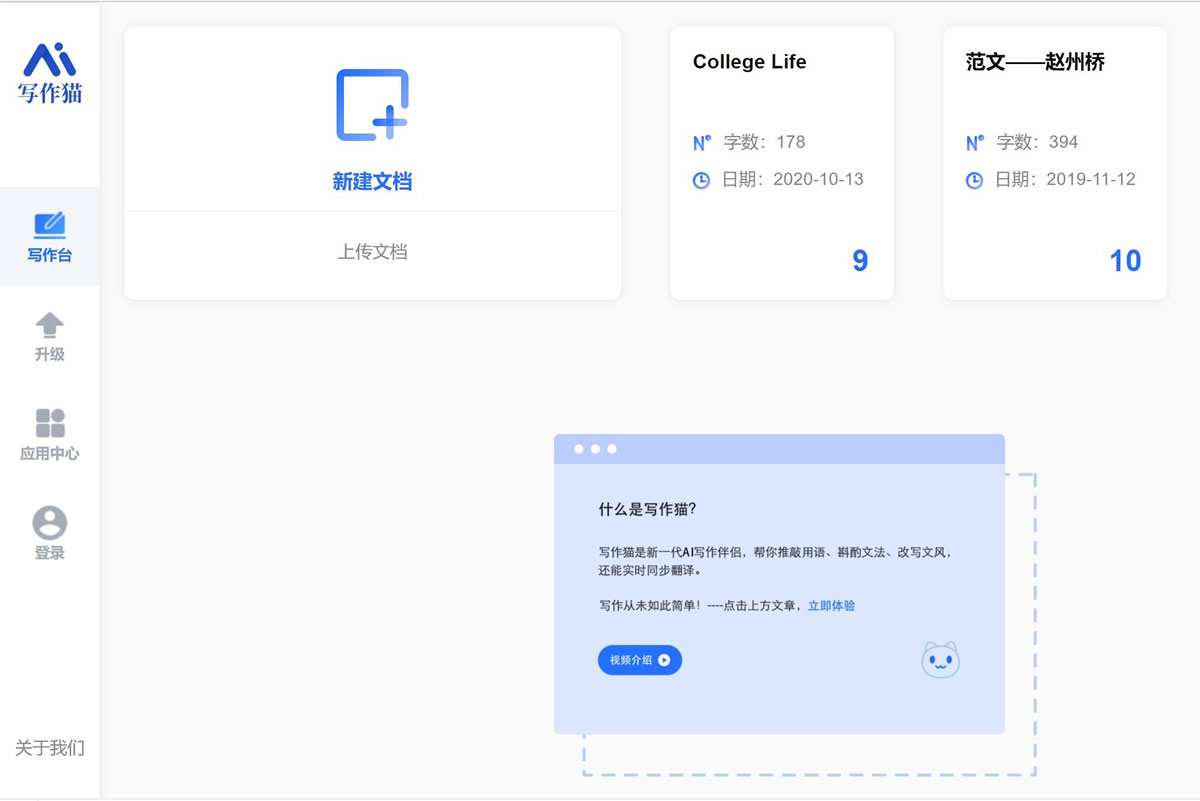Click the 登录 user avatar icon
The height and width of the screenshot is (801, 1200).
pos(50,522)
